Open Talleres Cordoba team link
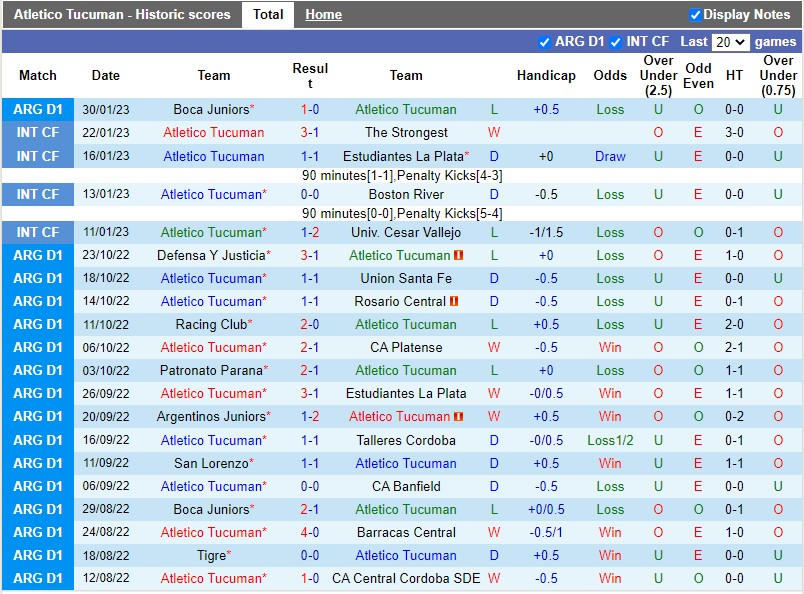 [x=406, y=440]
